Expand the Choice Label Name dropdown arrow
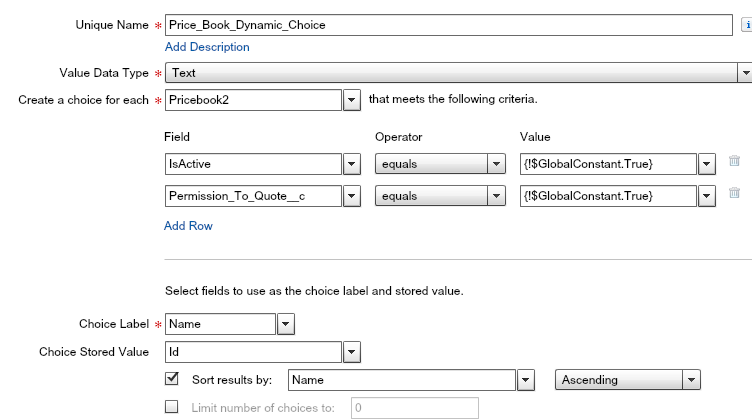Viewport: 752px width, 420px height. click(285, 324)
